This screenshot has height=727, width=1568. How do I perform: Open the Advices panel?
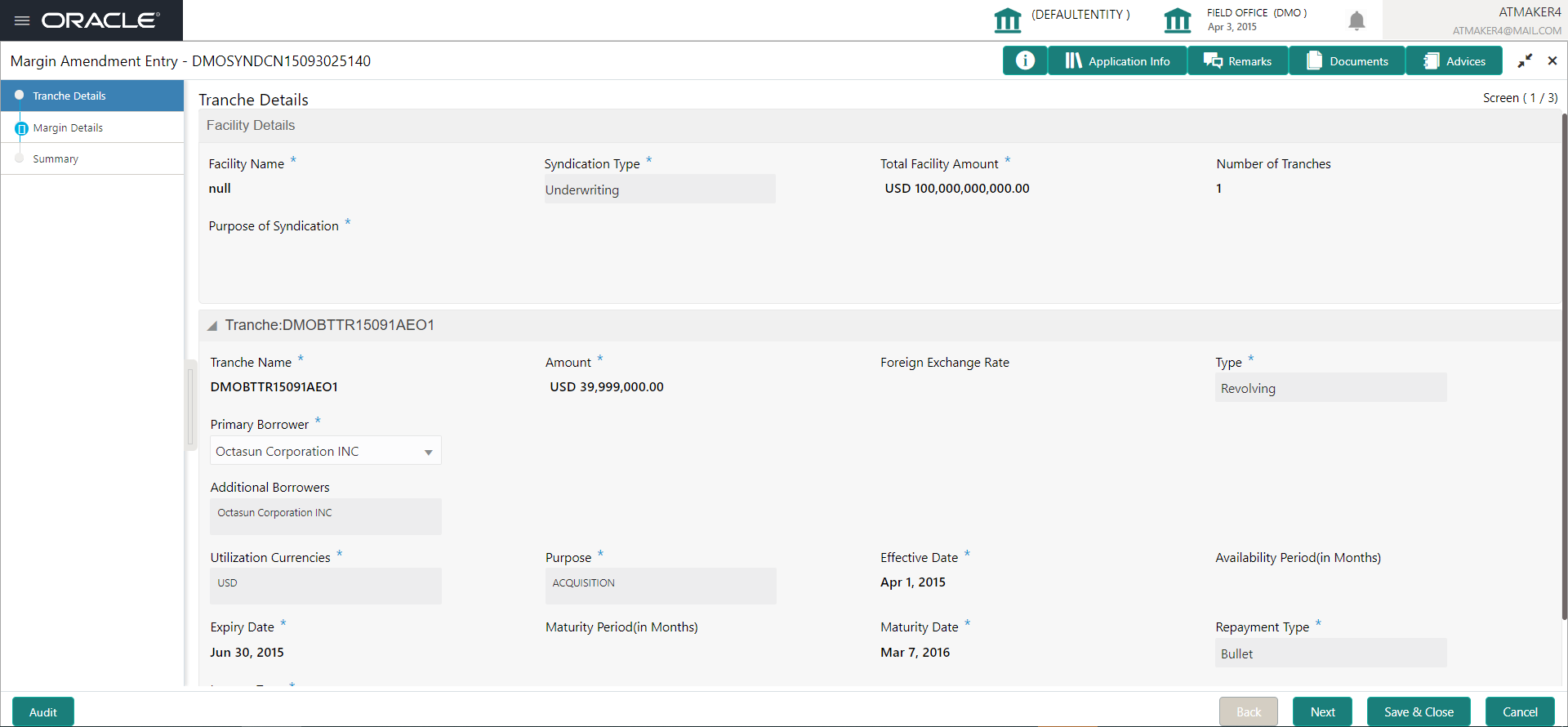click(x=1454, y=60)
